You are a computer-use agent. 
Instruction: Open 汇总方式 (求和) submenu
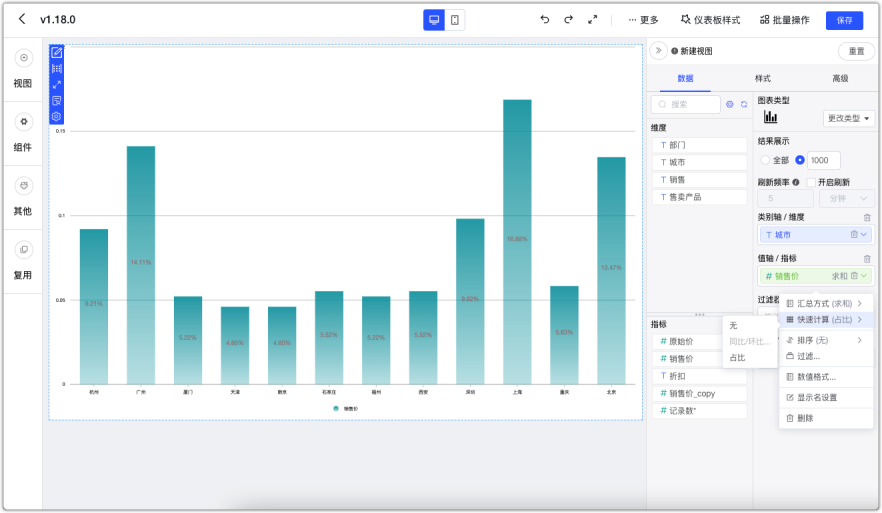point(825,304)
